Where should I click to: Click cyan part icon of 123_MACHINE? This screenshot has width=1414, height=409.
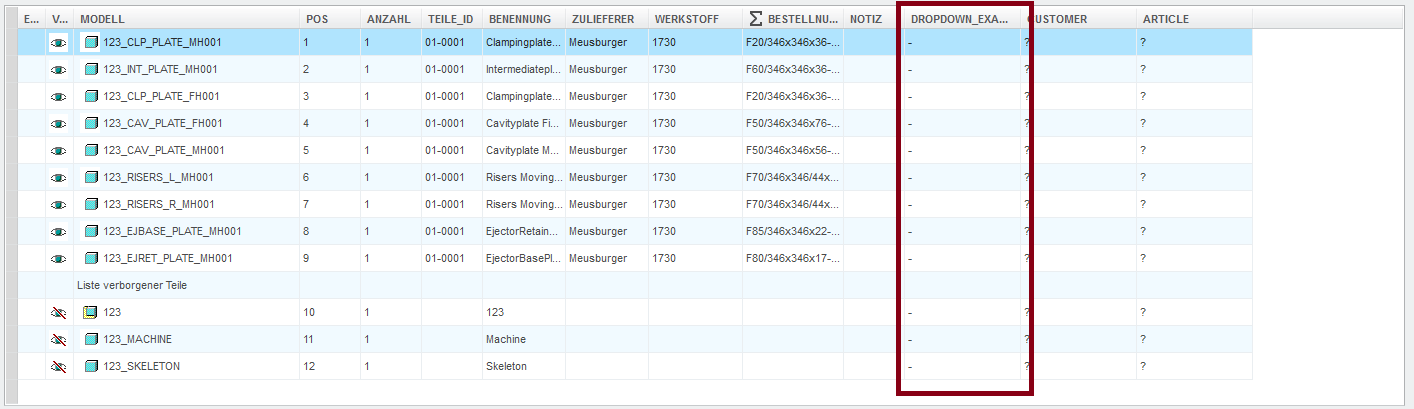pos(91,339)
